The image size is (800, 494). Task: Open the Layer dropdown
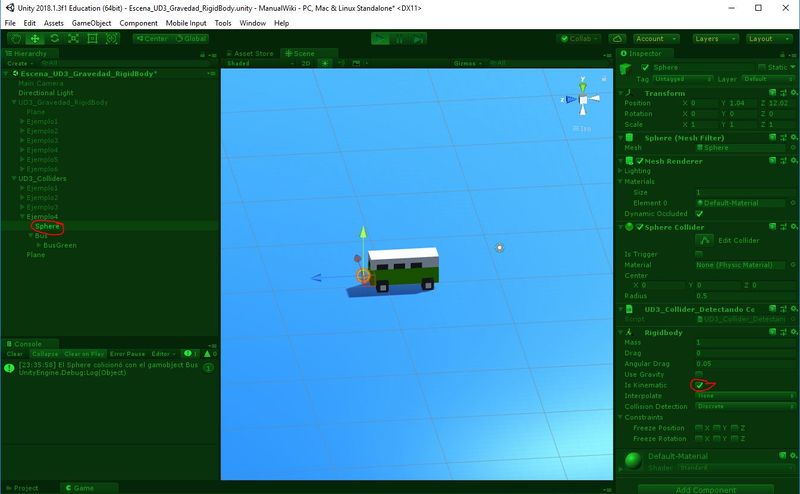(768, 79)
